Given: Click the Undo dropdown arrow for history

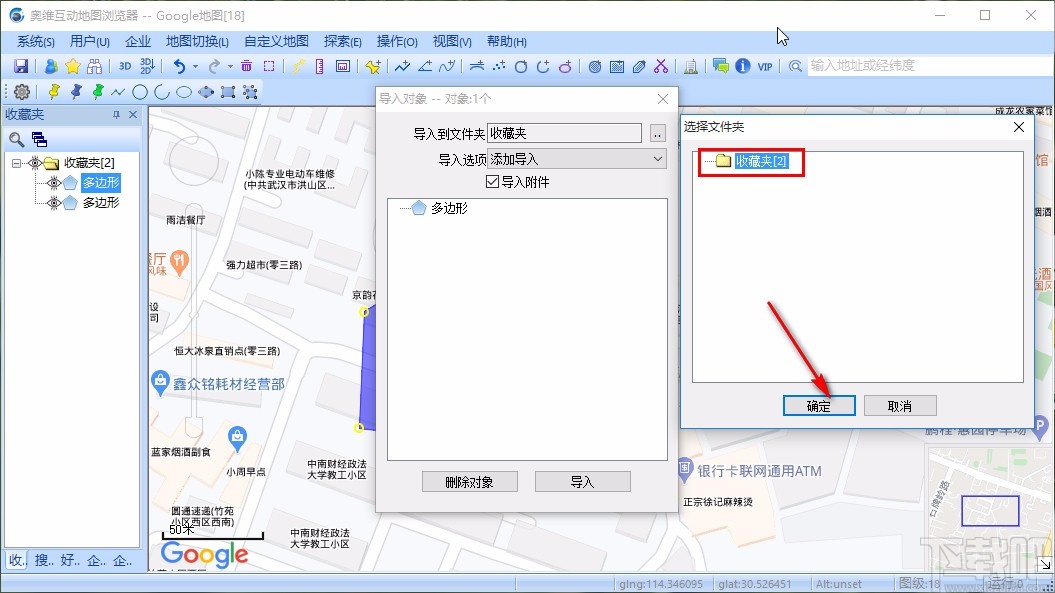Looking at the screenshot, I should pyautogui.click(x=196, y=66).
